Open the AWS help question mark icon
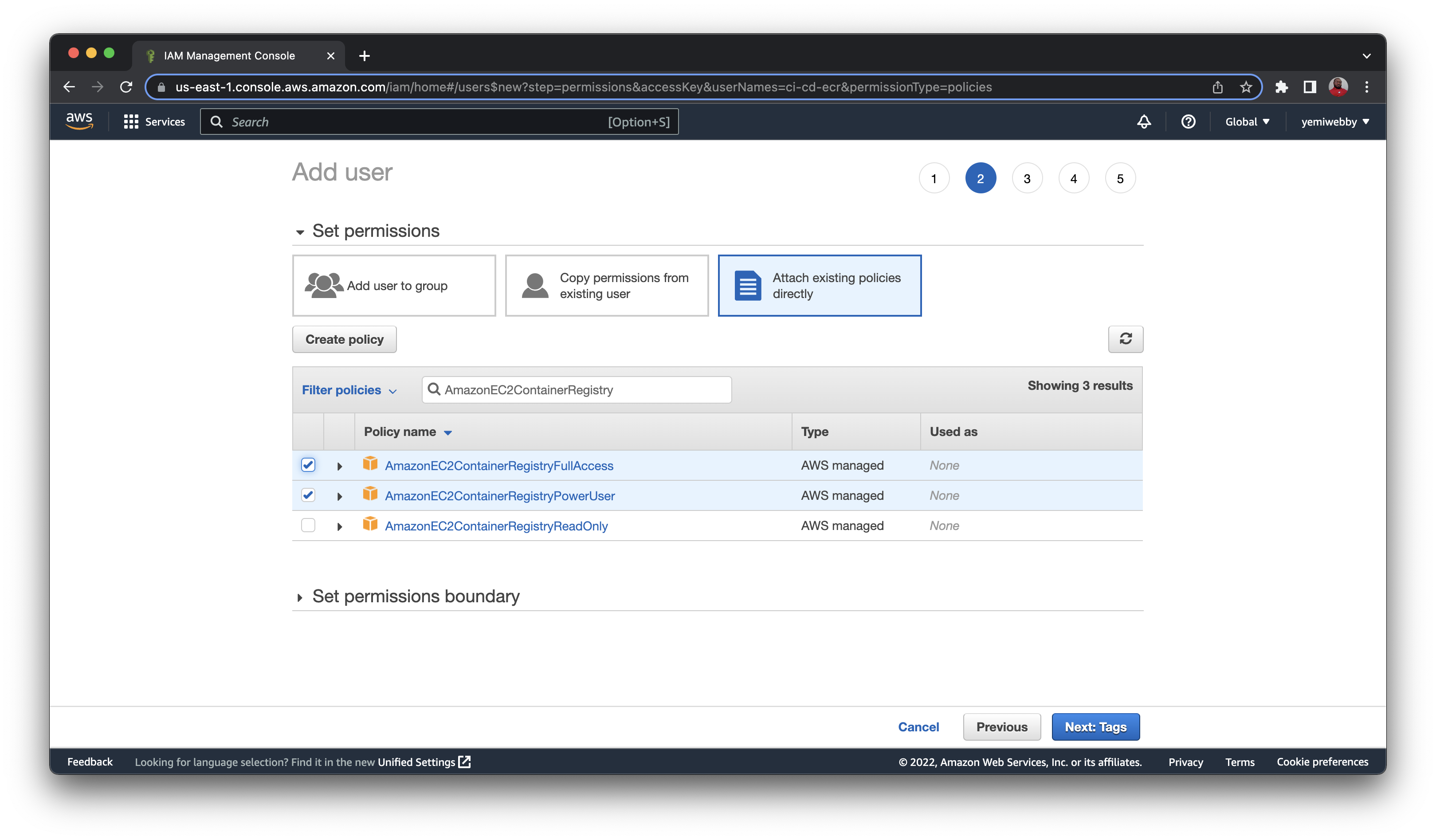1436x840 pixels. (x=1188, y=122)
